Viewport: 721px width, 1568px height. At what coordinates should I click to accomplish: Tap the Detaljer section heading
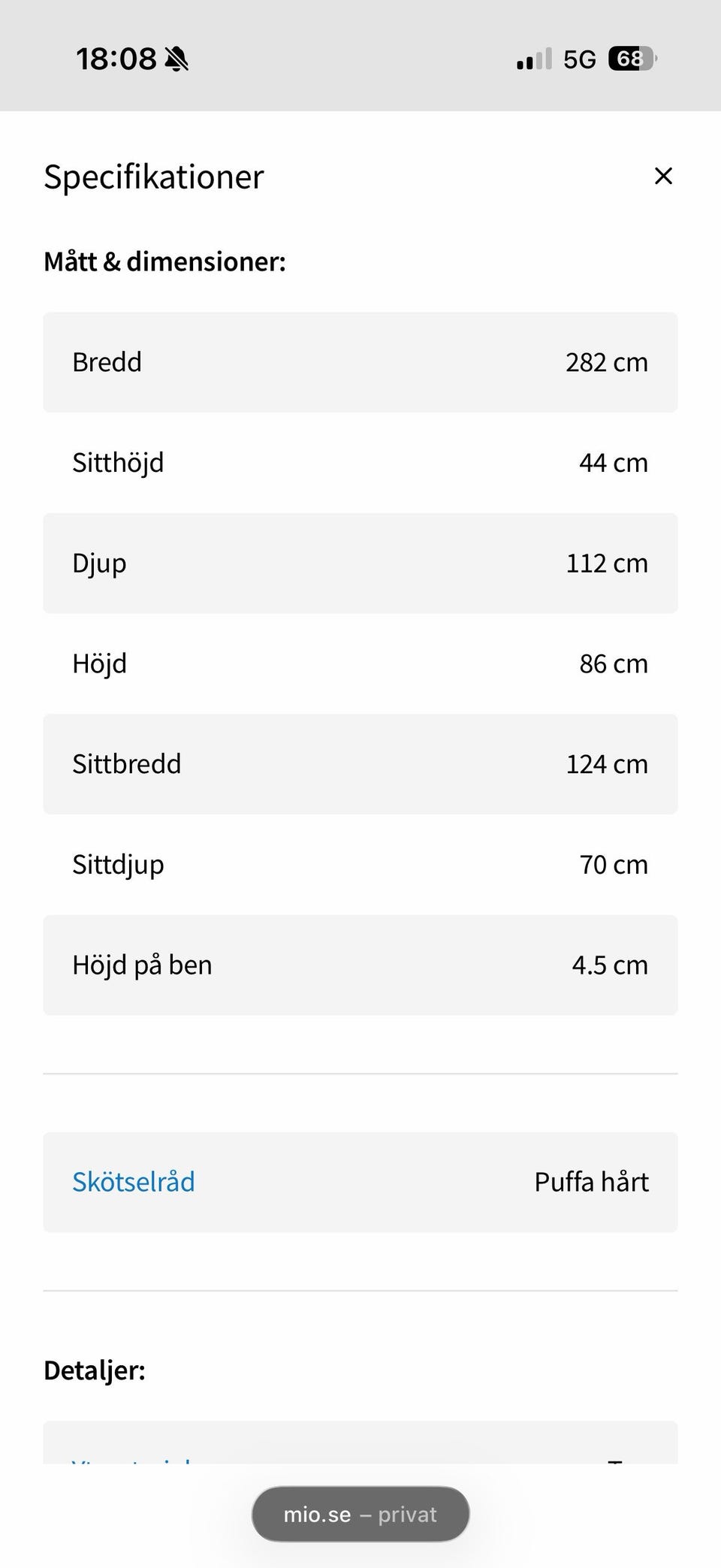click(95, 1370)
